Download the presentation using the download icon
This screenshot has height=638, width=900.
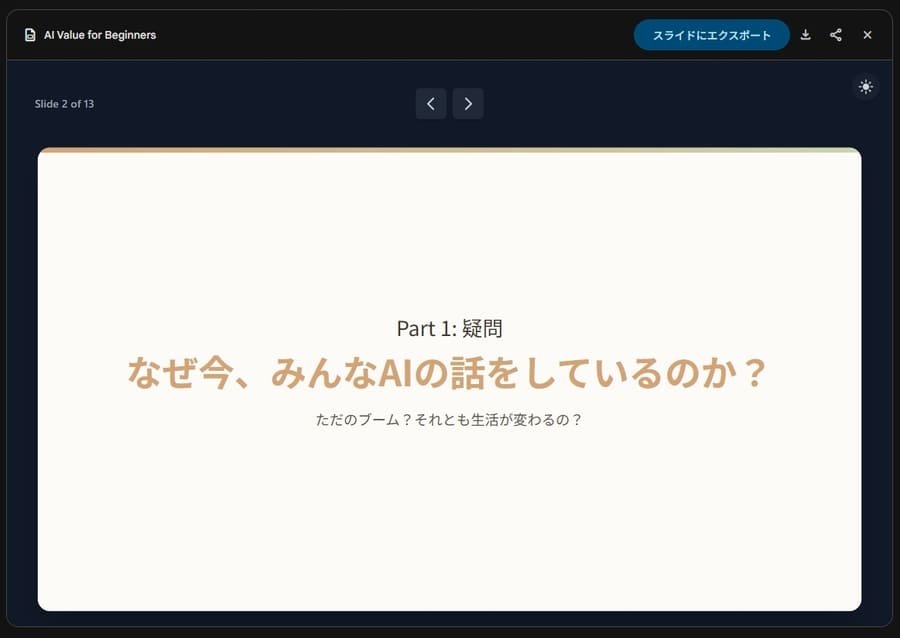(806, 34)
